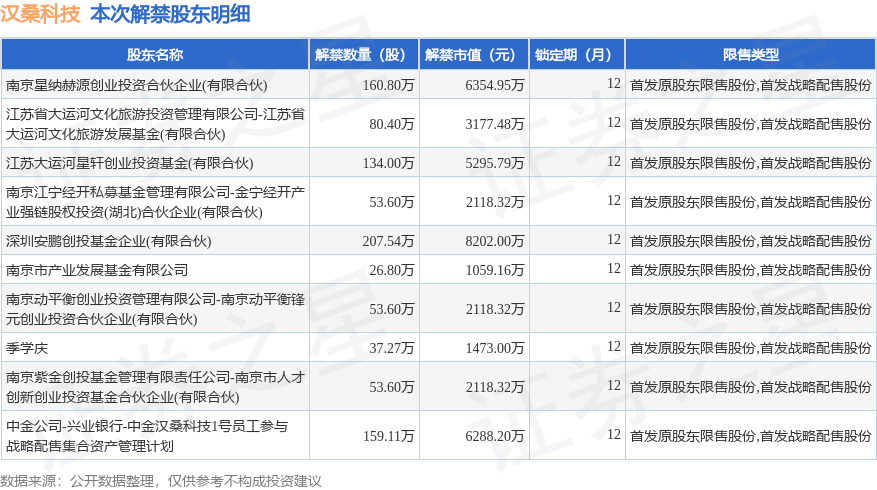
Task: Select 季学庆's 限售类型 cell
Action: 751,348
